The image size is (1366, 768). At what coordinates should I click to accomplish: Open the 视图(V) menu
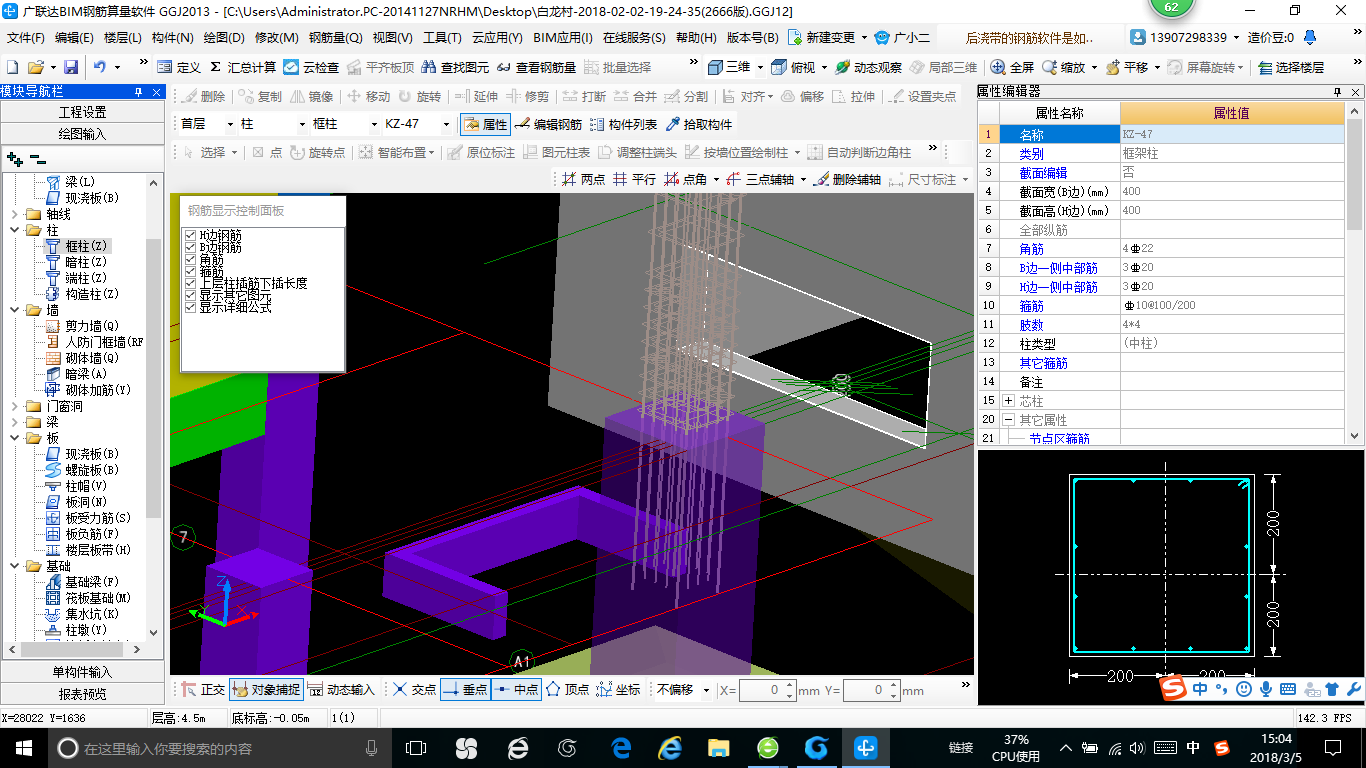[x=392, y=38]
